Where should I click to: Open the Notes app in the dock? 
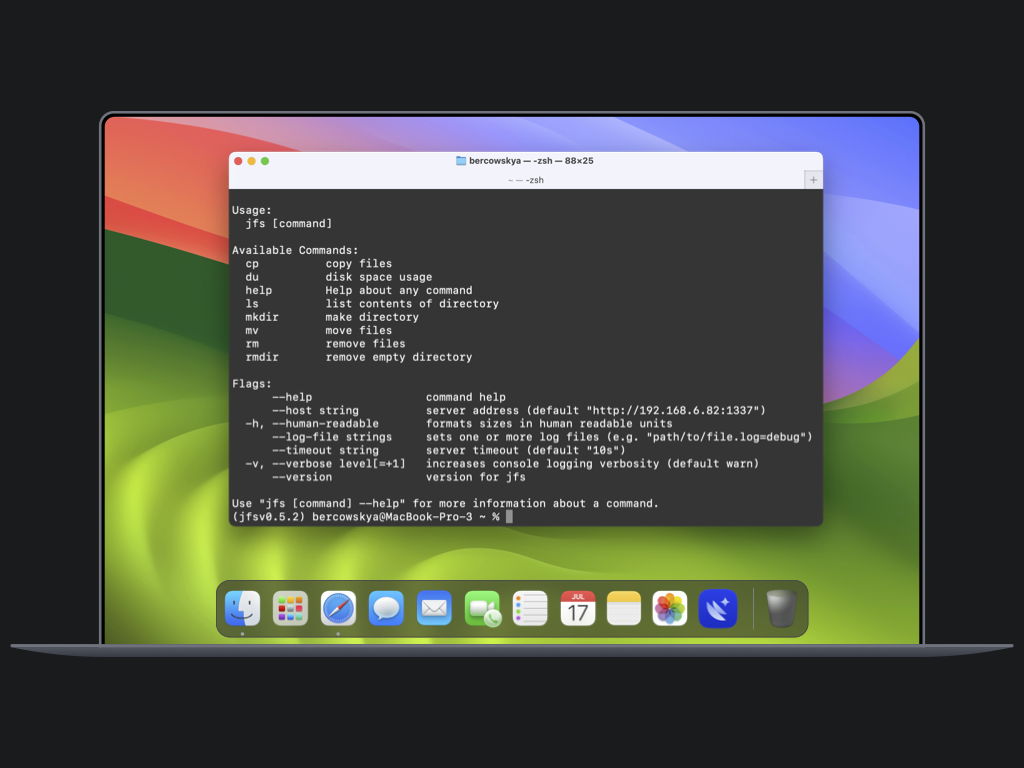click(624, 608)
